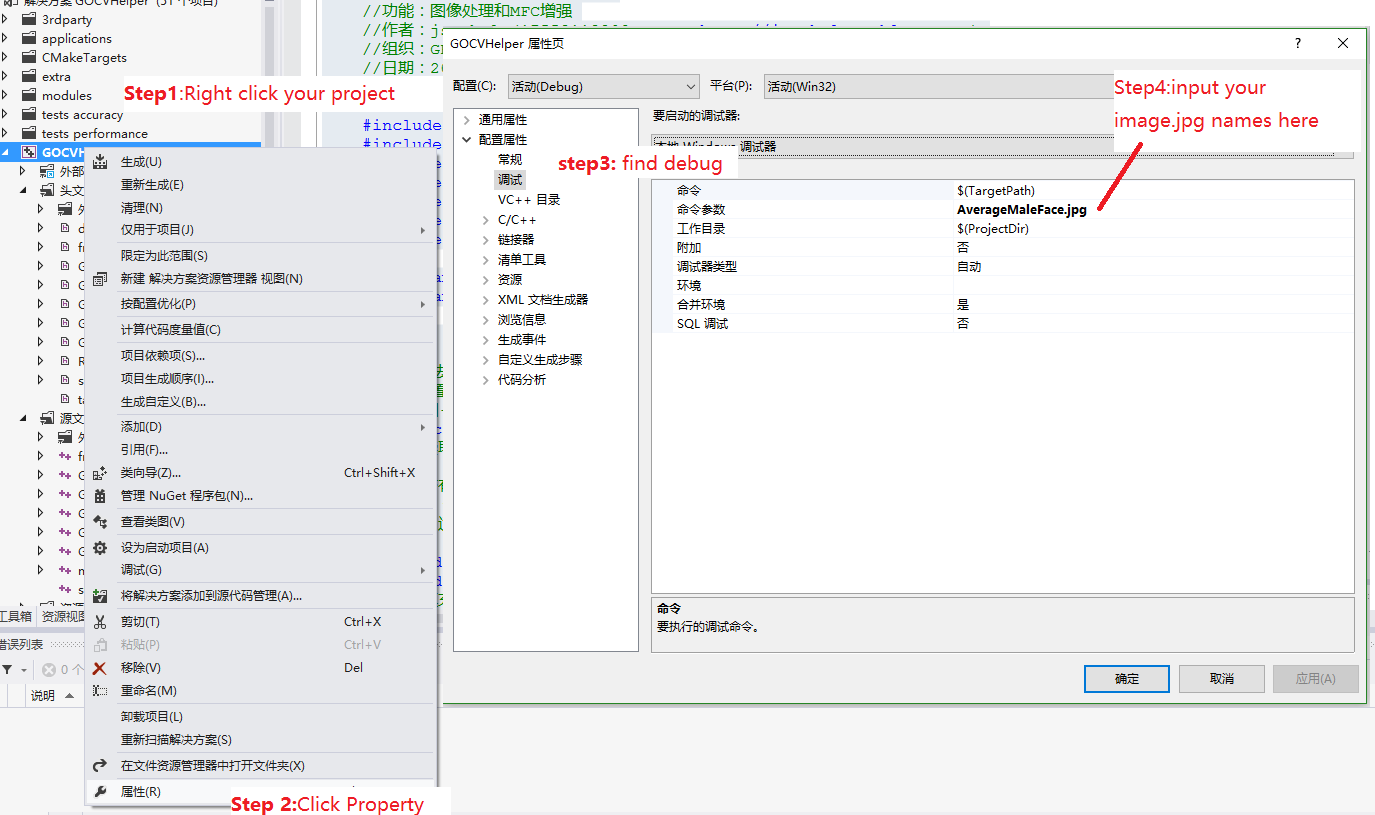Open the 仅用于项目(J) submenu

click(260, 230)
